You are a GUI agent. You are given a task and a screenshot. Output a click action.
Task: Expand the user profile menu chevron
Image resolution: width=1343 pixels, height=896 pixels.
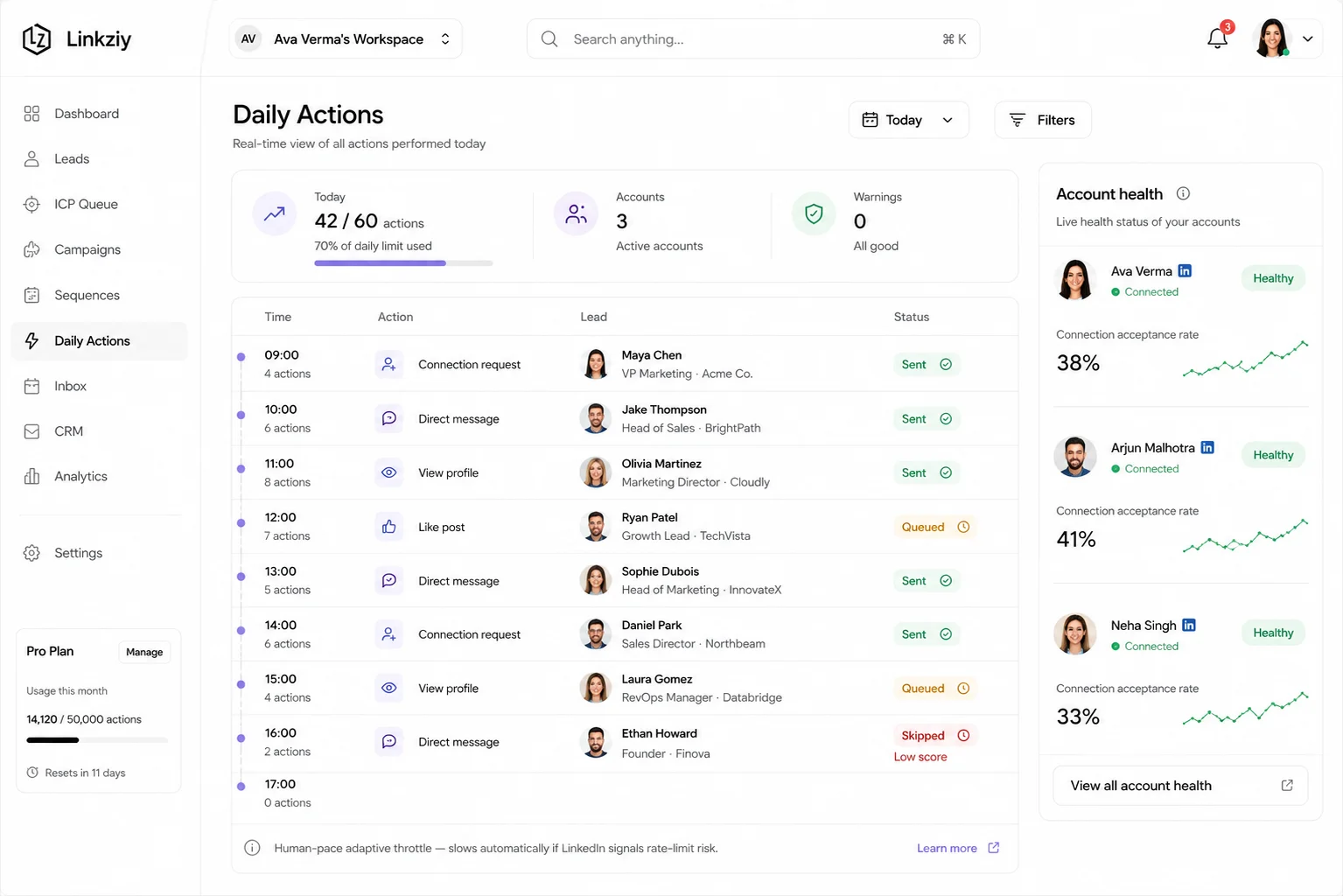pyautogui.click(x=1308, y=39)
